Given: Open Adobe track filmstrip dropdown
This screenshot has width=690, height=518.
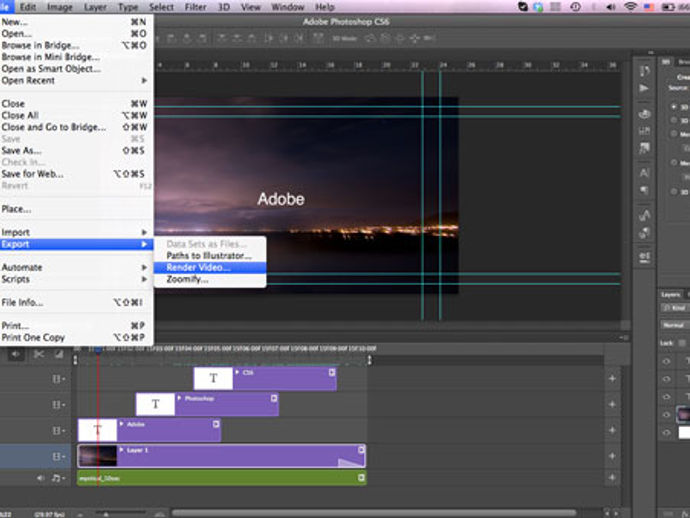Looking at the screenshot, I should tap(58, 430).
